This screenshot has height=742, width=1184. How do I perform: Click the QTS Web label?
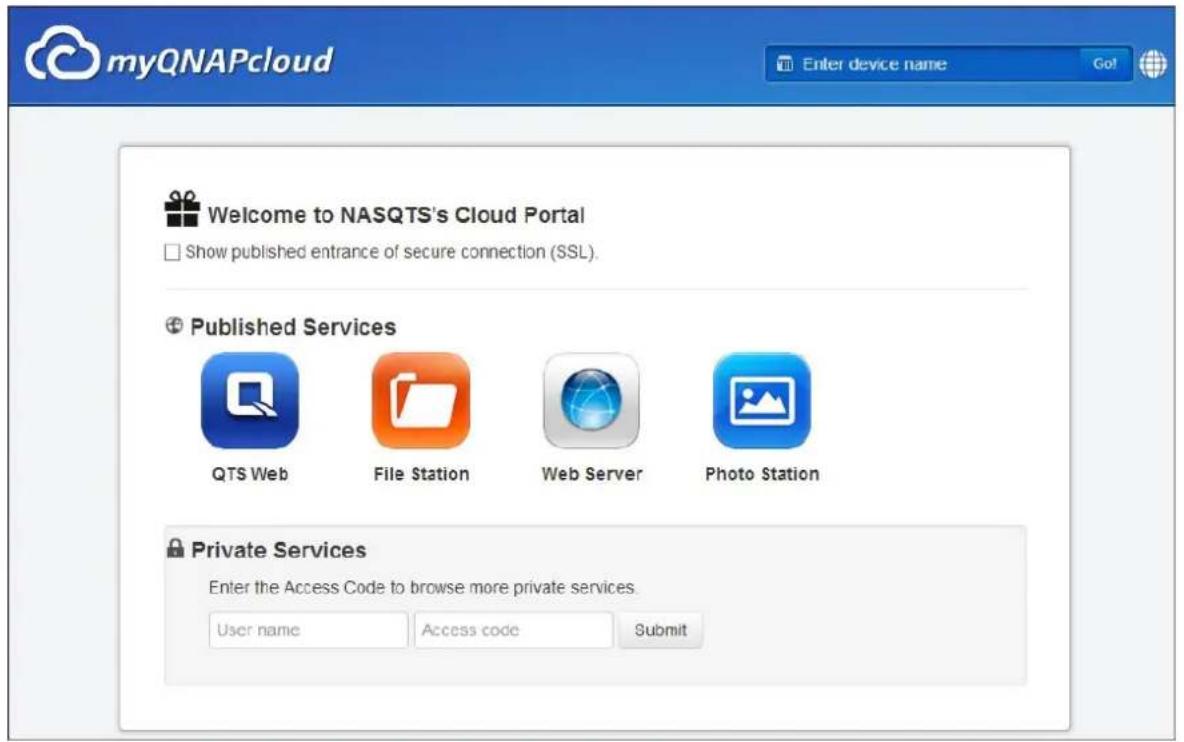click(x=250, y=474)
